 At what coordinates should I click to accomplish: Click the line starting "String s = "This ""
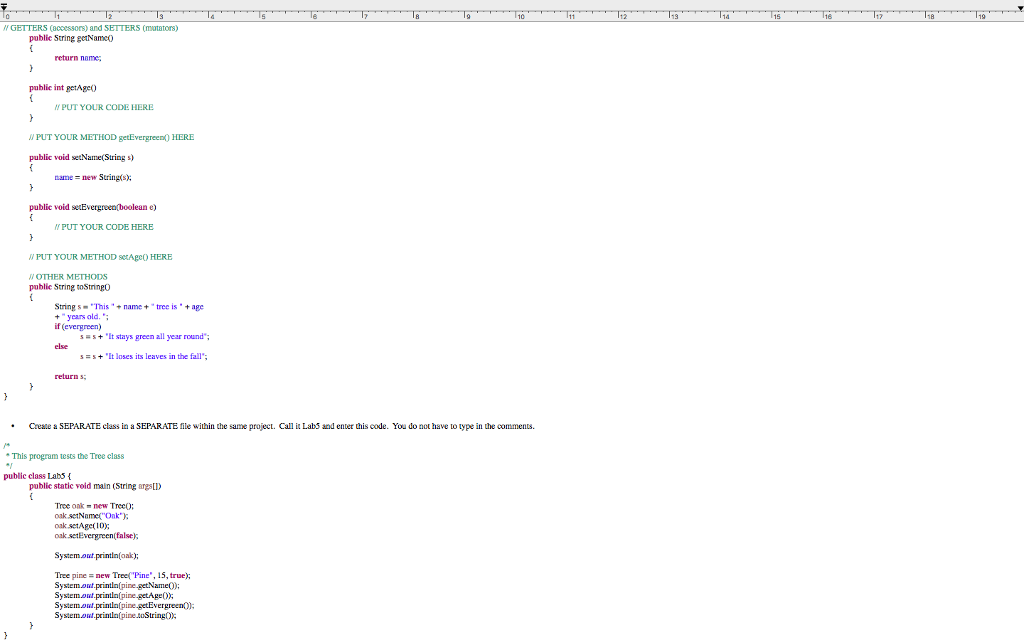(129, 307)
